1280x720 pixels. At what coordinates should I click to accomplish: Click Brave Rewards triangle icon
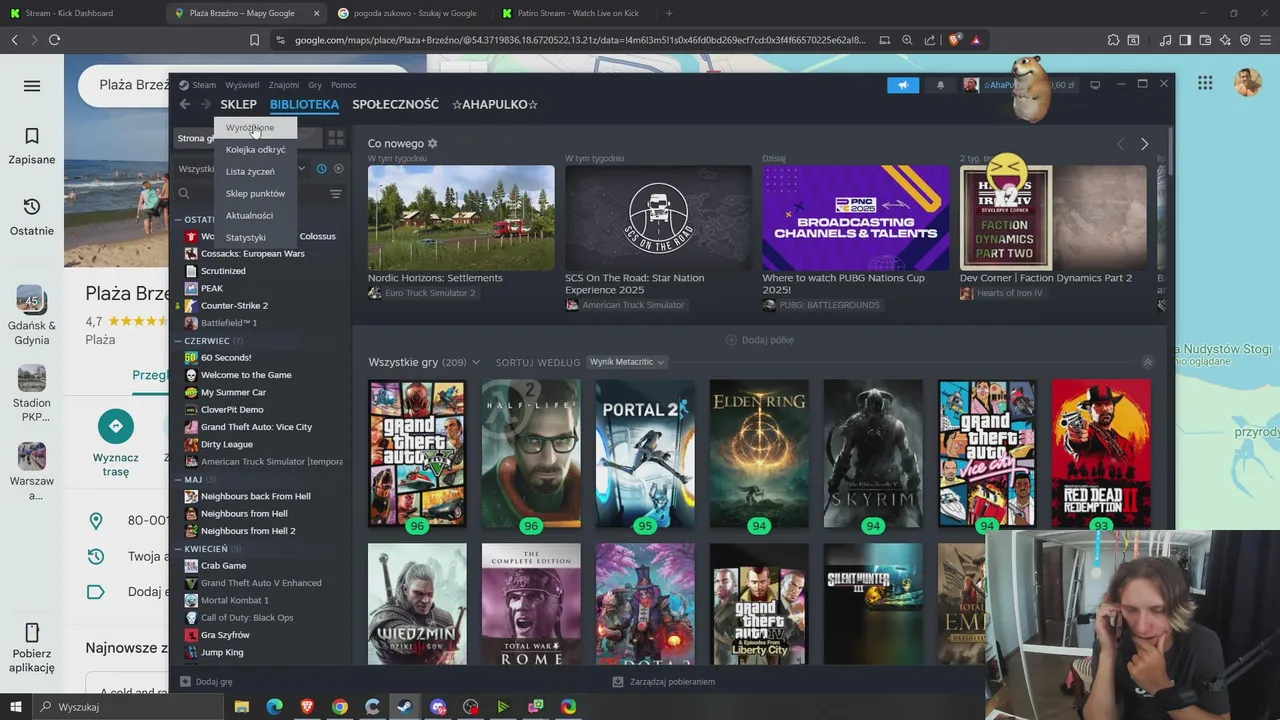[976, 40]
